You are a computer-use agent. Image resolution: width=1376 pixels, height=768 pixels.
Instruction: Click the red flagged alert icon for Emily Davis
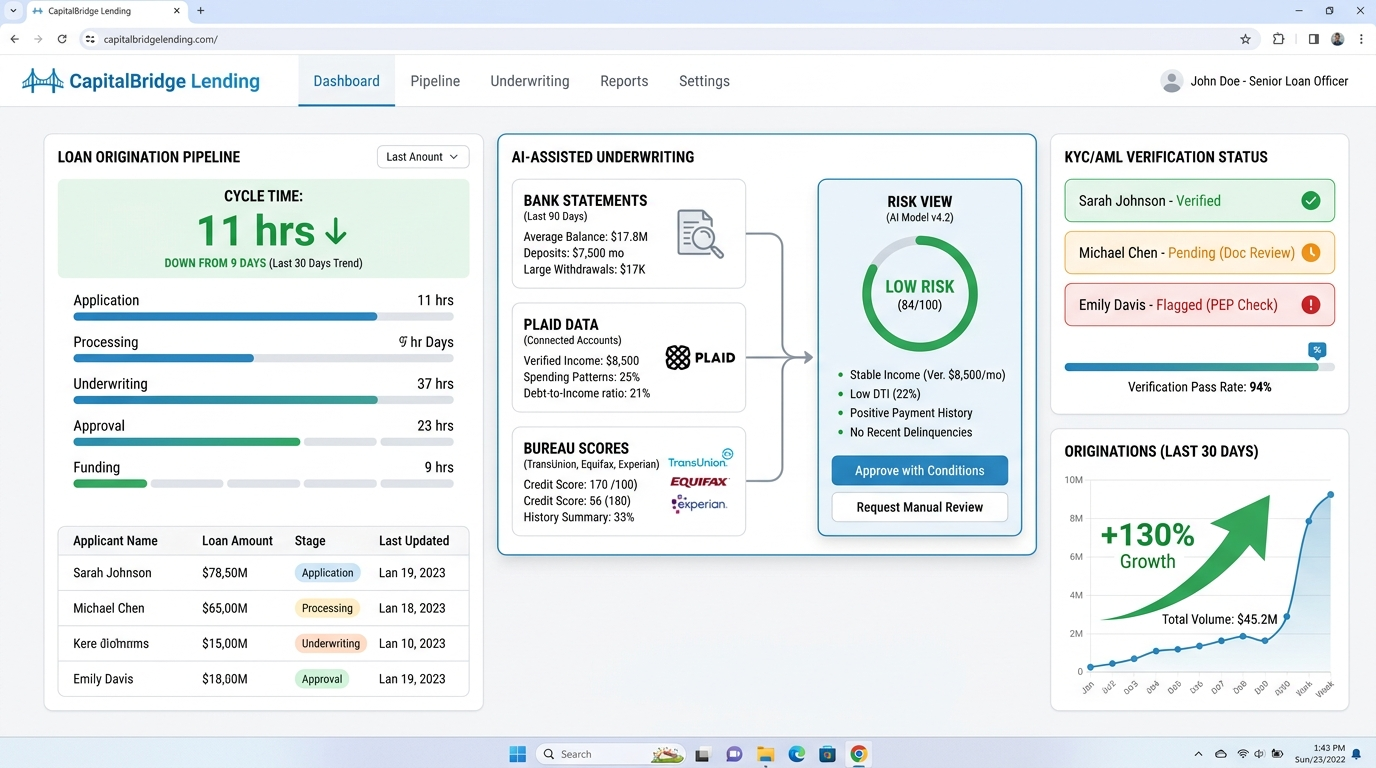tap(1310, 305)
